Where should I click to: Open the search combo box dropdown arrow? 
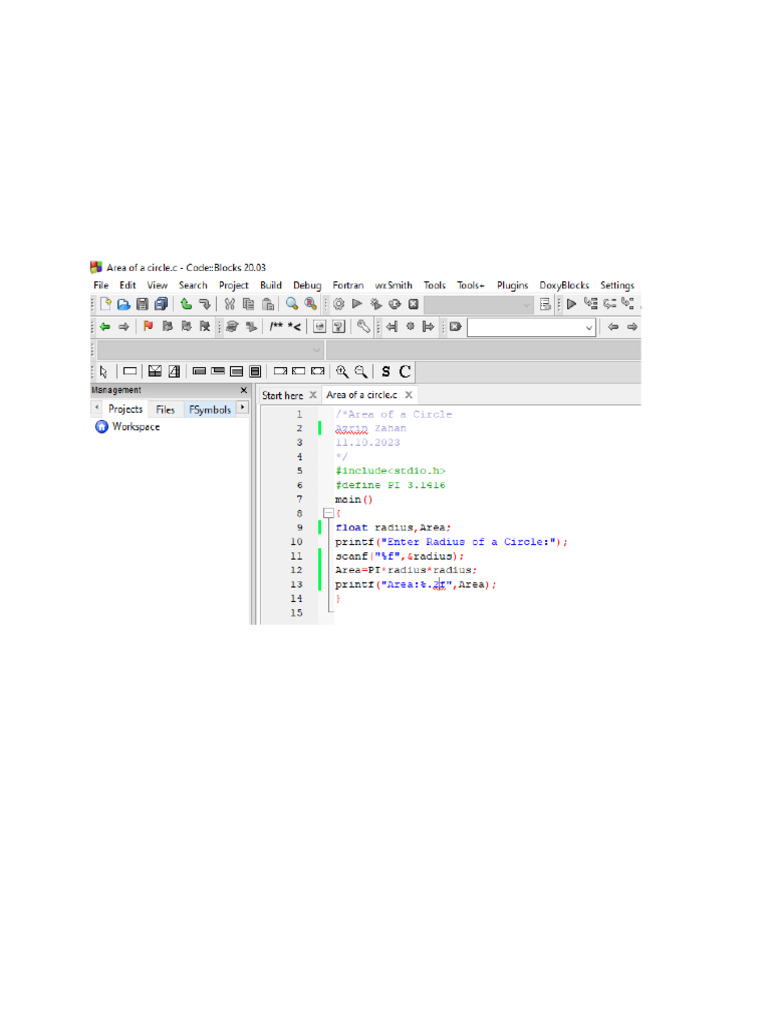tap(589, 327)
